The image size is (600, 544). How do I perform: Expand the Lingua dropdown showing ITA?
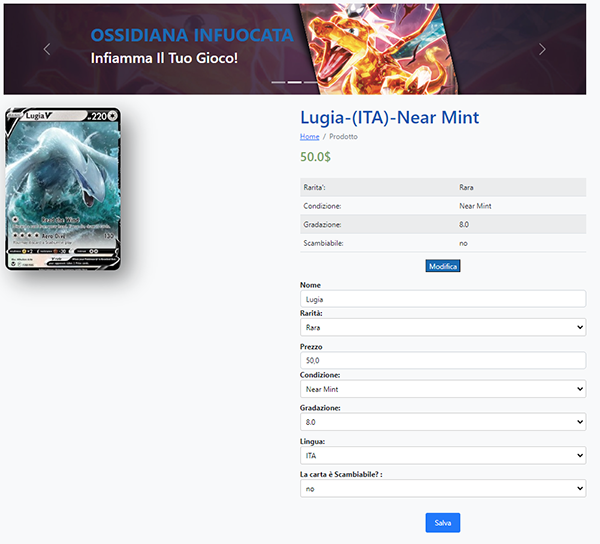coord(443,456)
